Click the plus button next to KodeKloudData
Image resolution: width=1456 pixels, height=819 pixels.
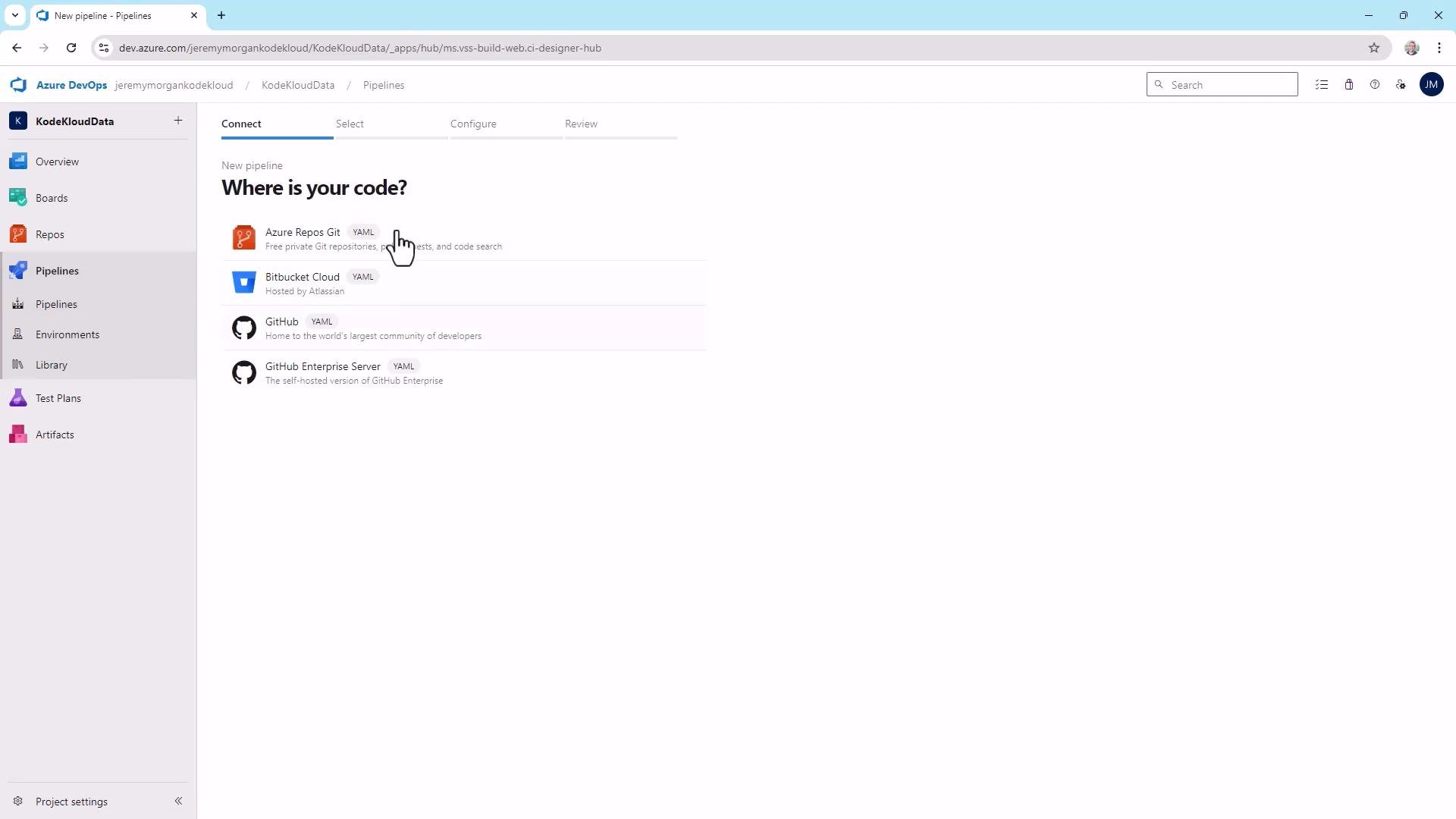tap(178, 121)
